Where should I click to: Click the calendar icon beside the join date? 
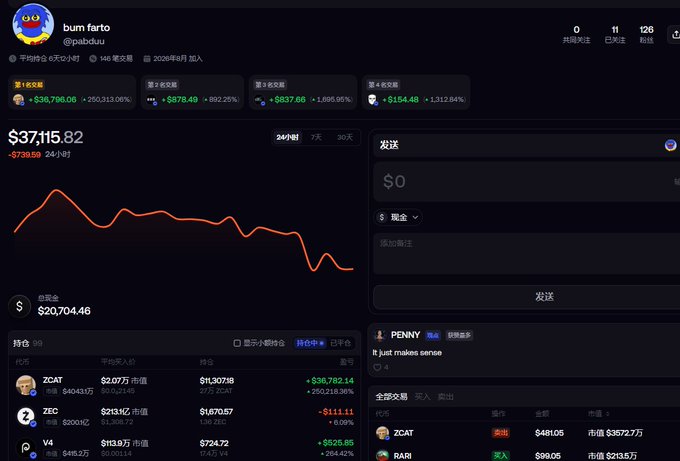click(147, 59)
